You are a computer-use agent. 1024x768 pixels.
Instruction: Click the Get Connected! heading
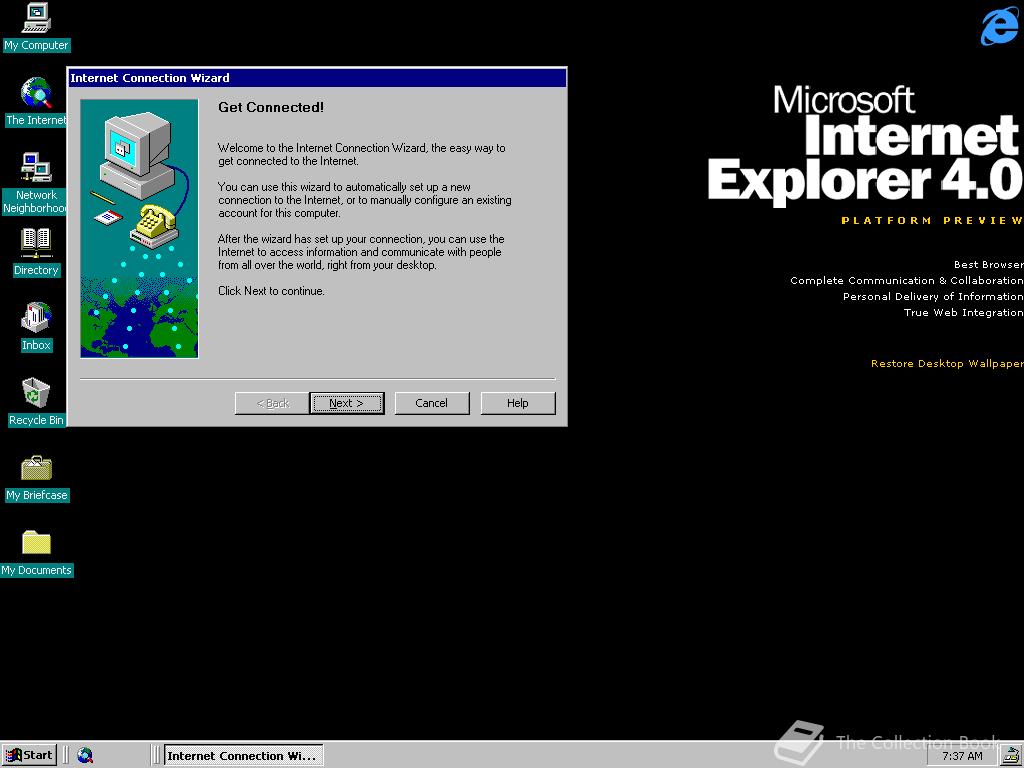click(x=271, y=107)
